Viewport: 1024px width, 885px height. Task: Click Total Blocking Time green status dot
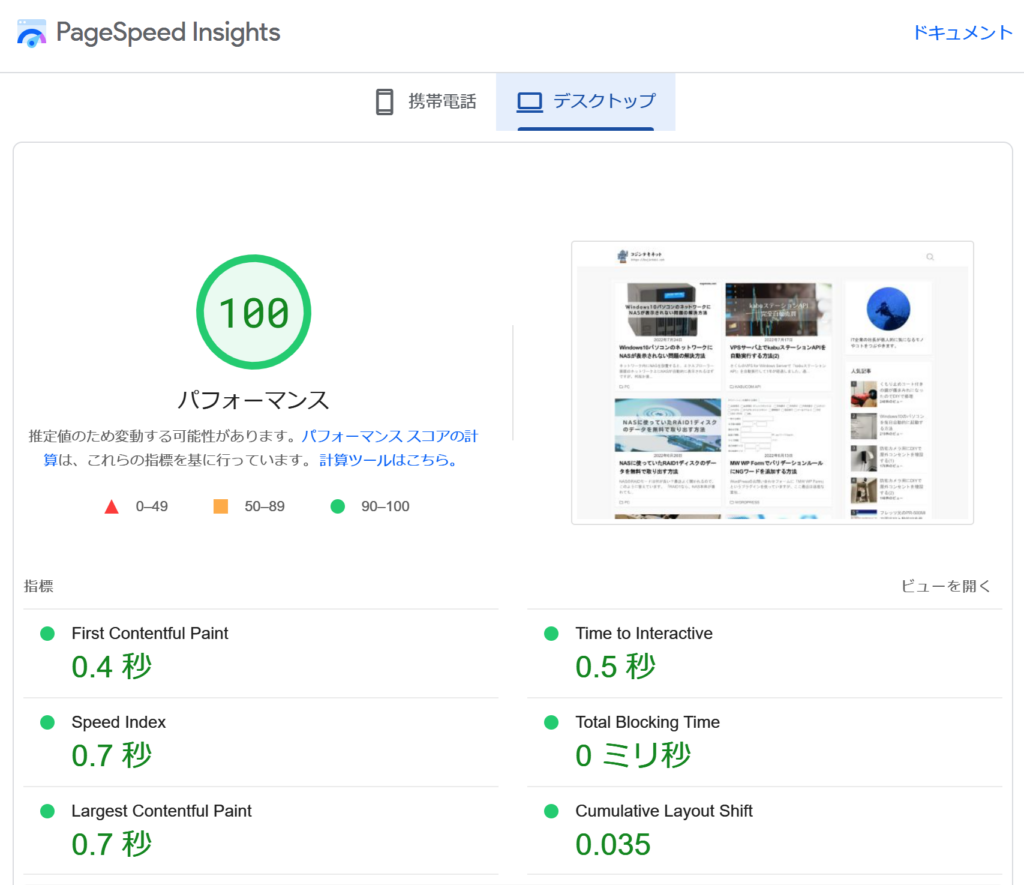(551, 722)
